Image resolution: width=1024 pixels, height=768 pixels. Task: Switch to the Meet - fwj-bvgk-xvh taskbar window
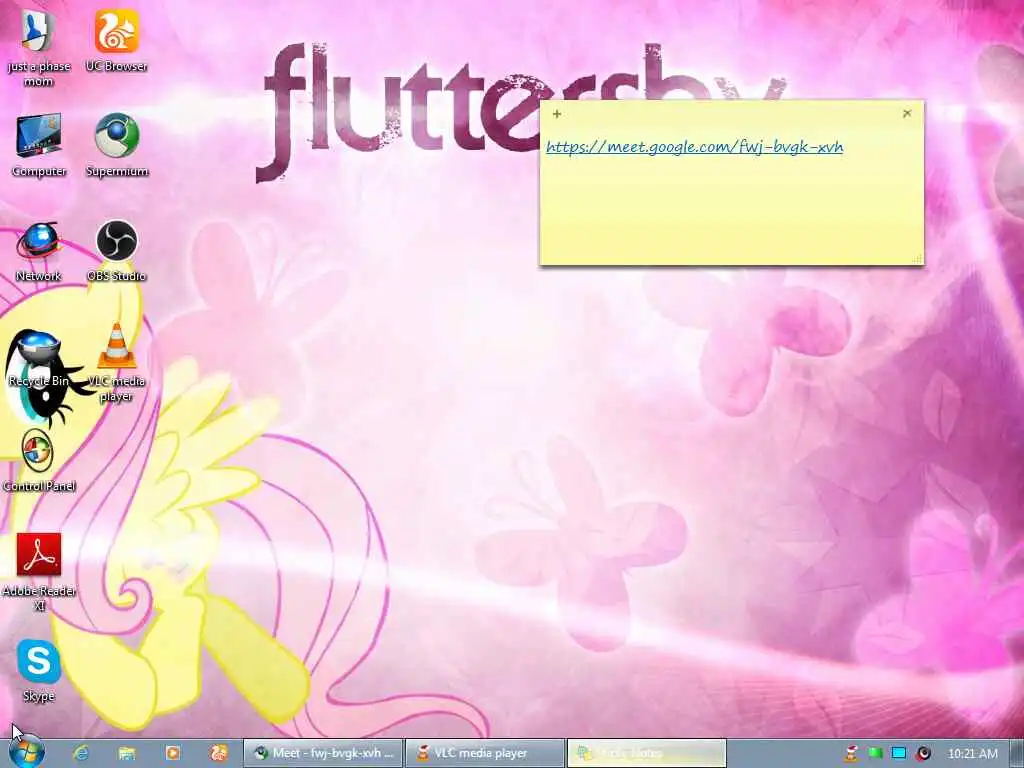323,753
